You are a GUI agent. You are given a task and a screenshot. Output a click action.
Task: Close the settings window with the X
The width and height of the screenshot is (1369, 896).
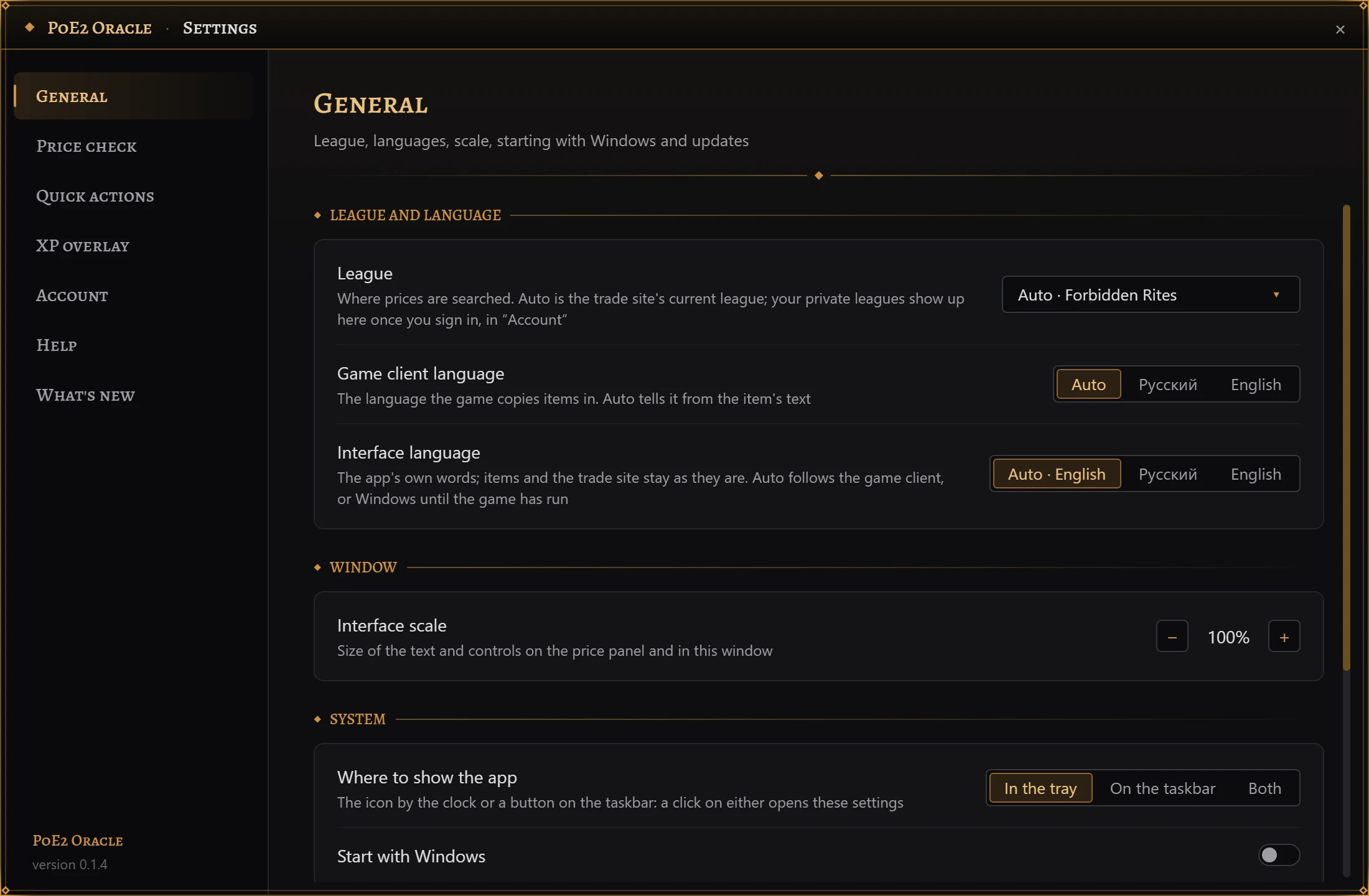pos(1340,29)
